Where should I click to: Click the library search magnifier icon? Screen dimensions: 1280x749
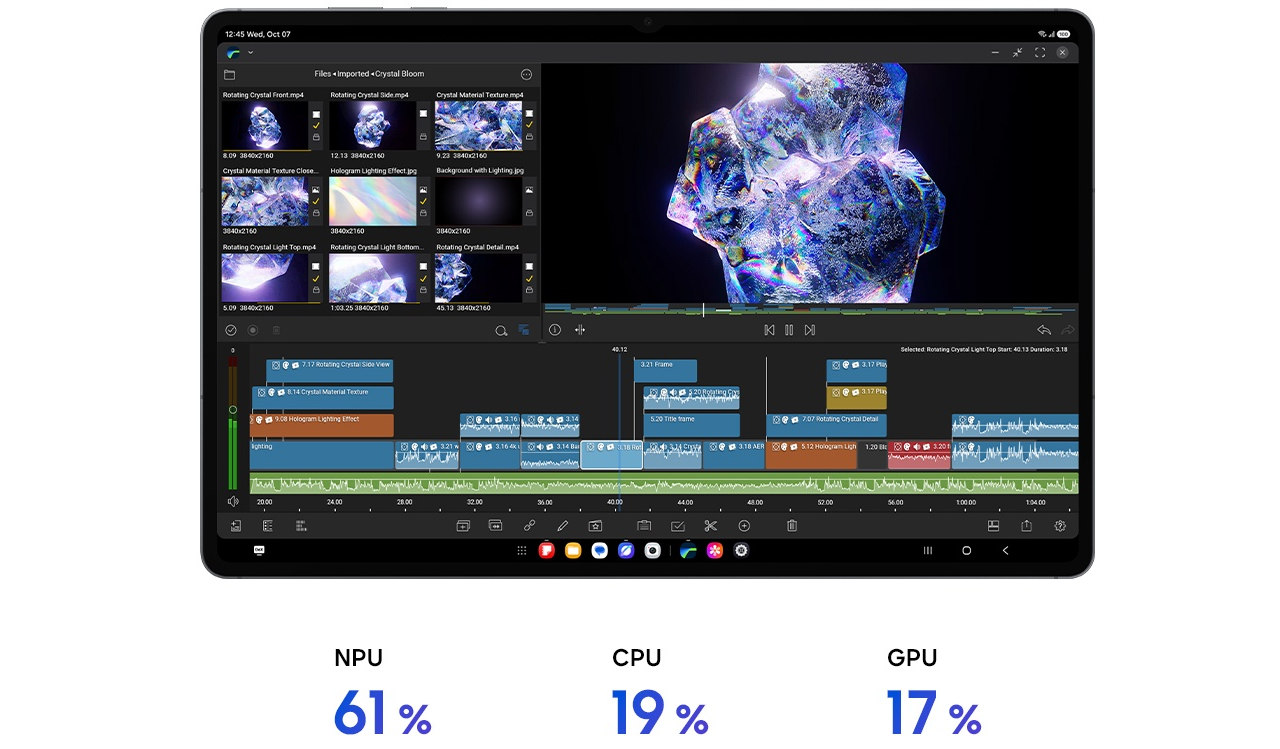click(501, 330)
